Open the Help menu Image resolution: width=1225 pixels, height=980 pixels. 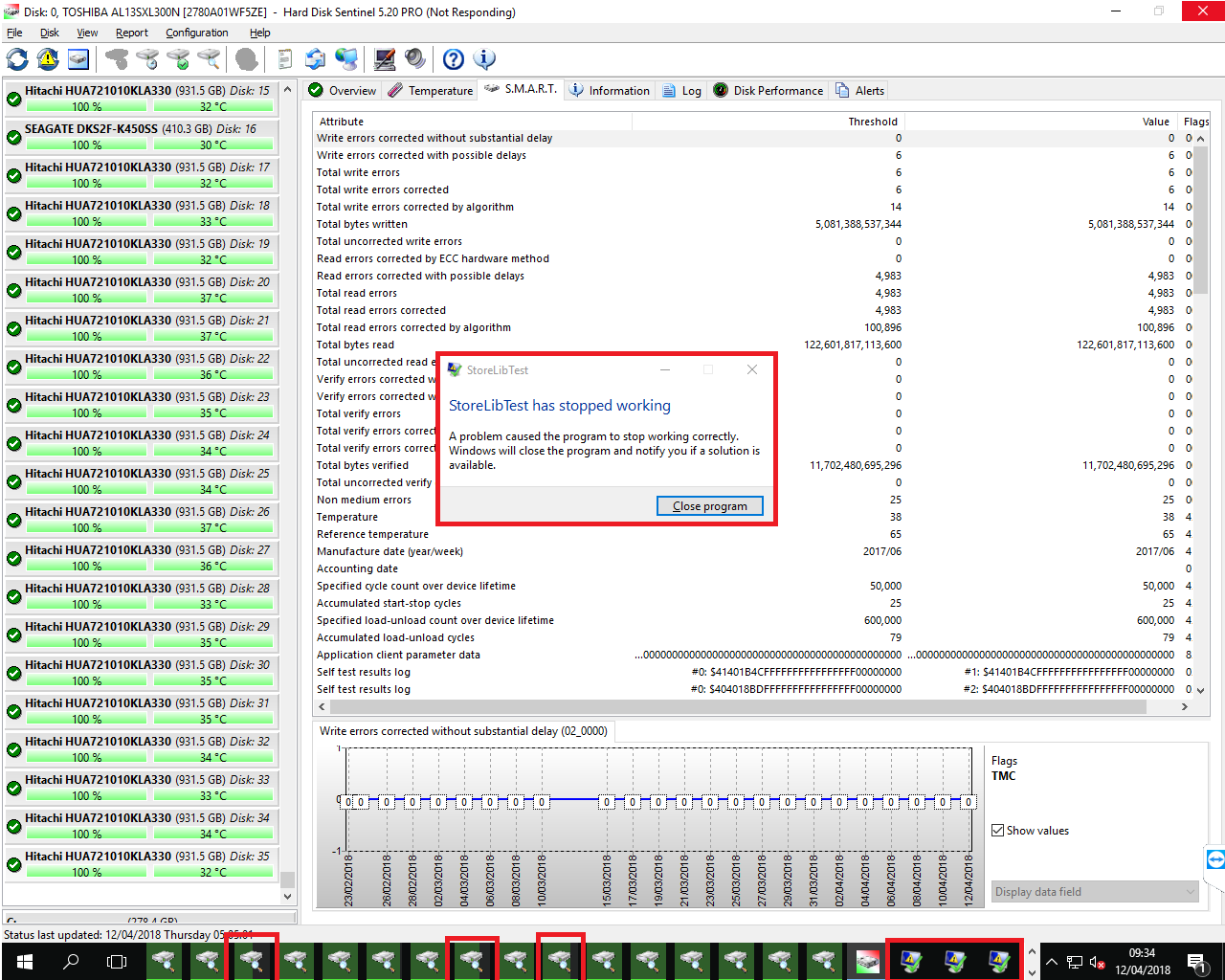(x=260, y=33)
